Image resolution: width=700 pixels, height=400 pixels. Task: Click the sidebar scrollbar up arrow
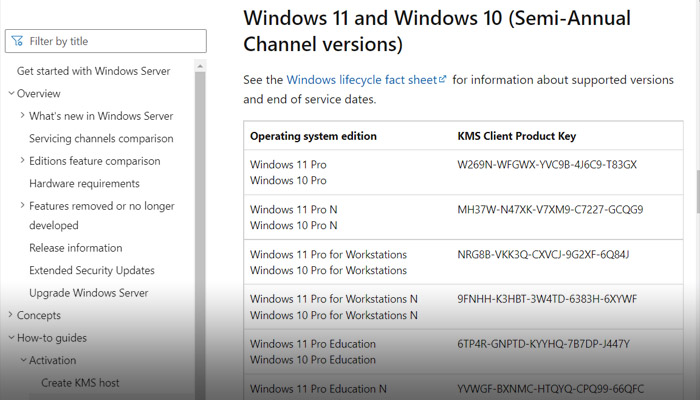tap(200, 66)
